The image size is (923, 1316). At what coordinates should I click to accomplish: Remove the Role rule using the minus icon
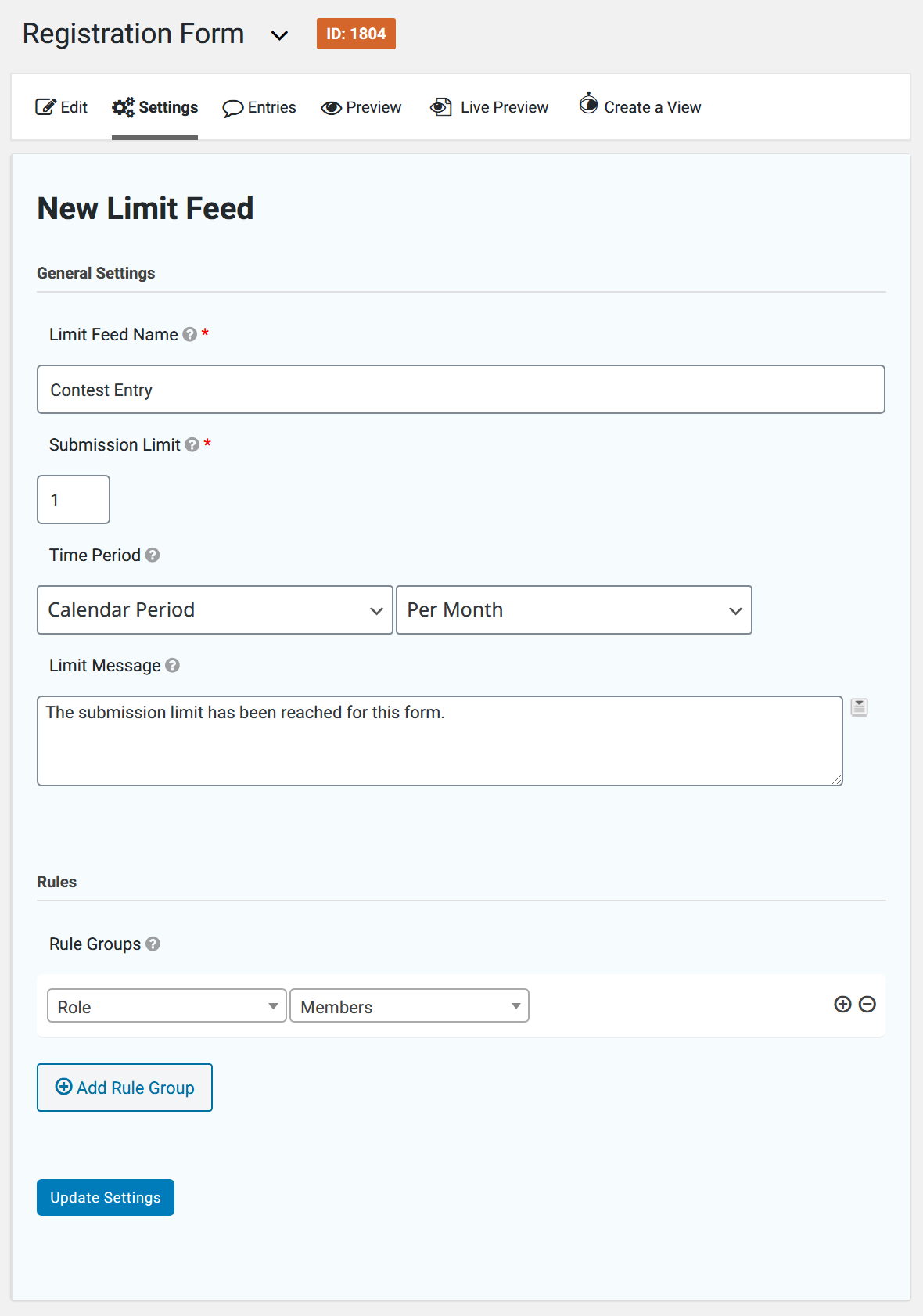pyautogui.click(x=867, y=1005)
